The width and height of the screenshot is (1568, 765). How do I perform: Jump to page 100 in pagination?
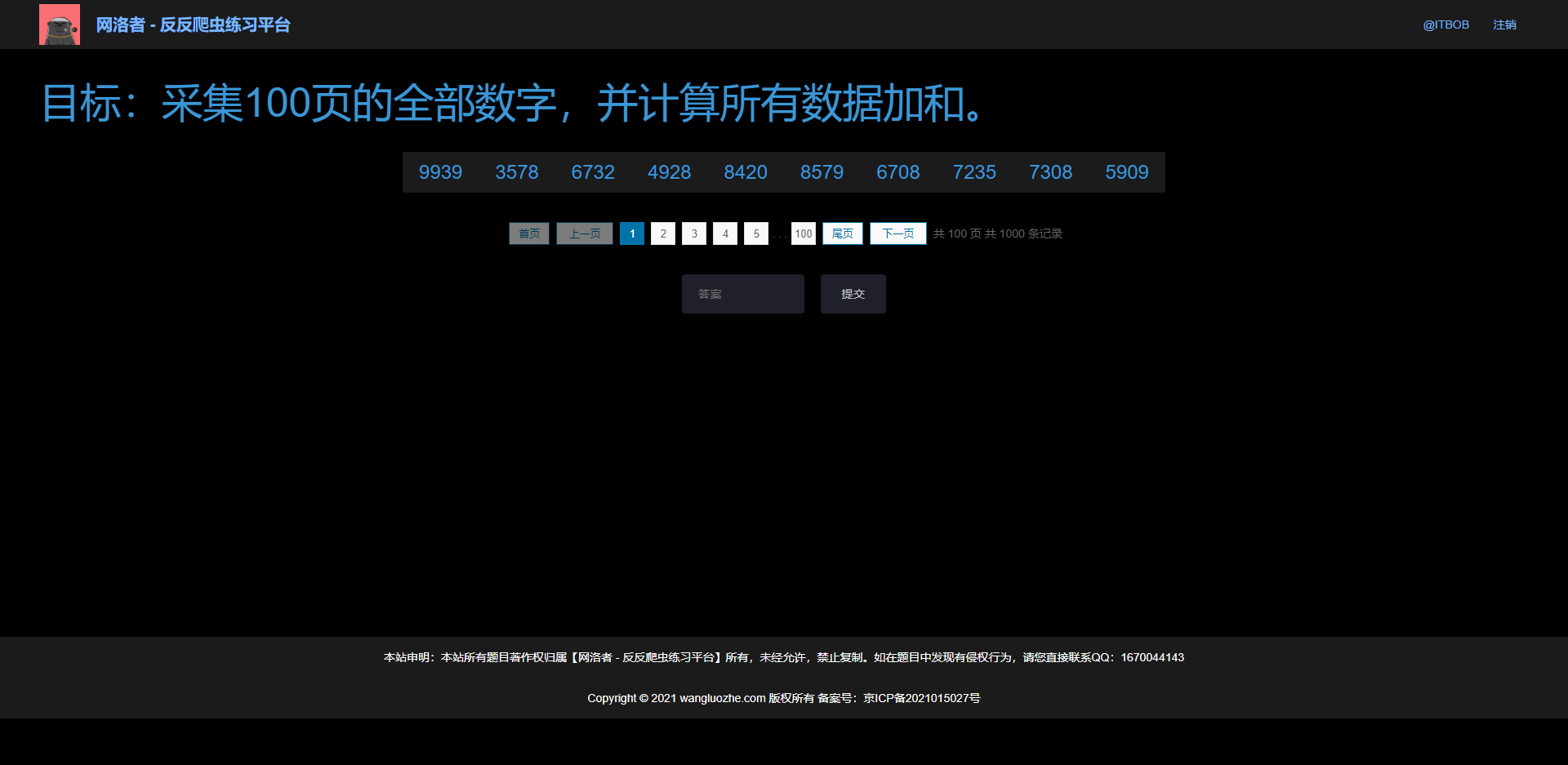[804, 234]
